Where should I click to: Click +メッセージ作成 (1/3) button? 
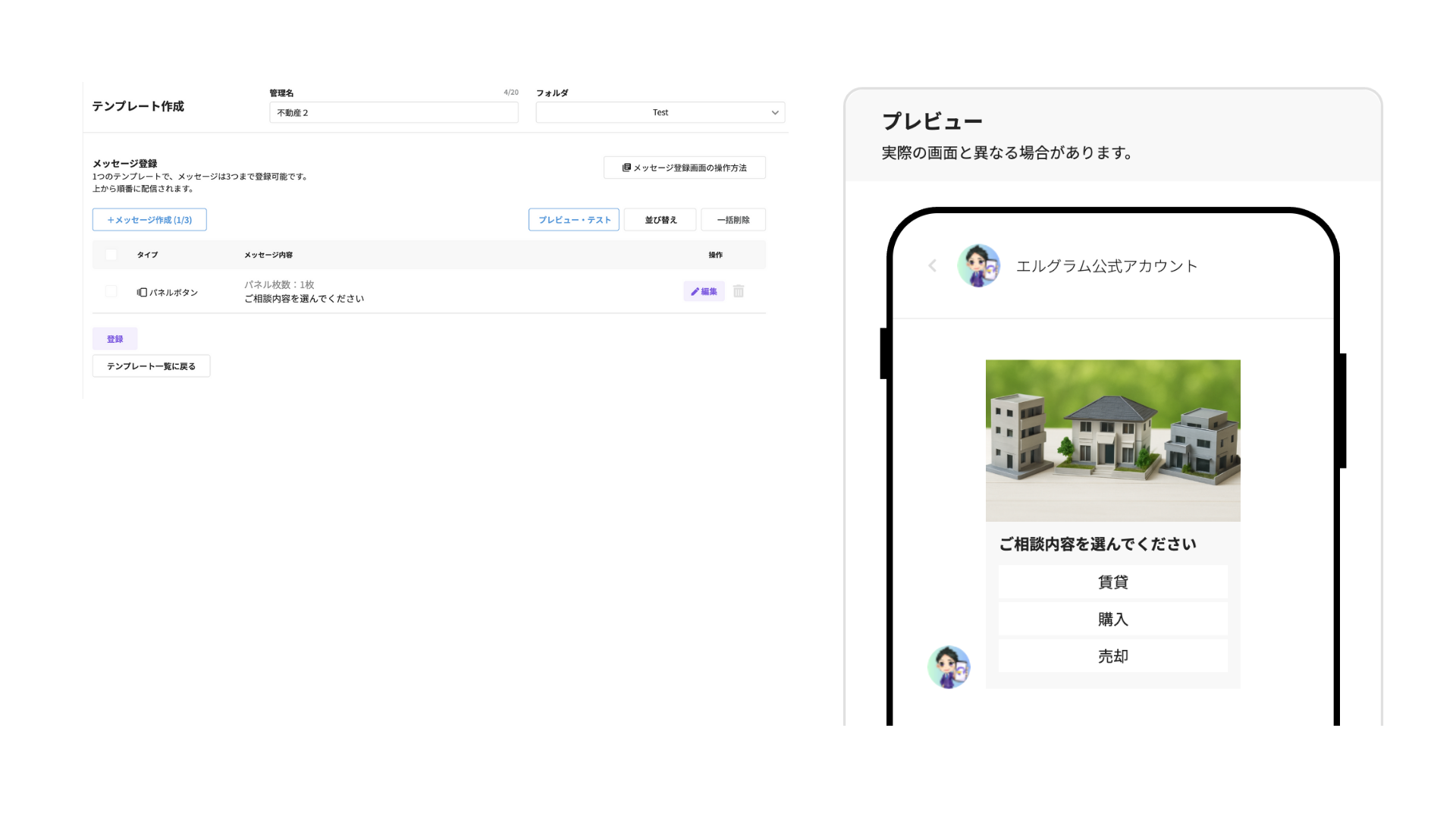click(149, 220)
